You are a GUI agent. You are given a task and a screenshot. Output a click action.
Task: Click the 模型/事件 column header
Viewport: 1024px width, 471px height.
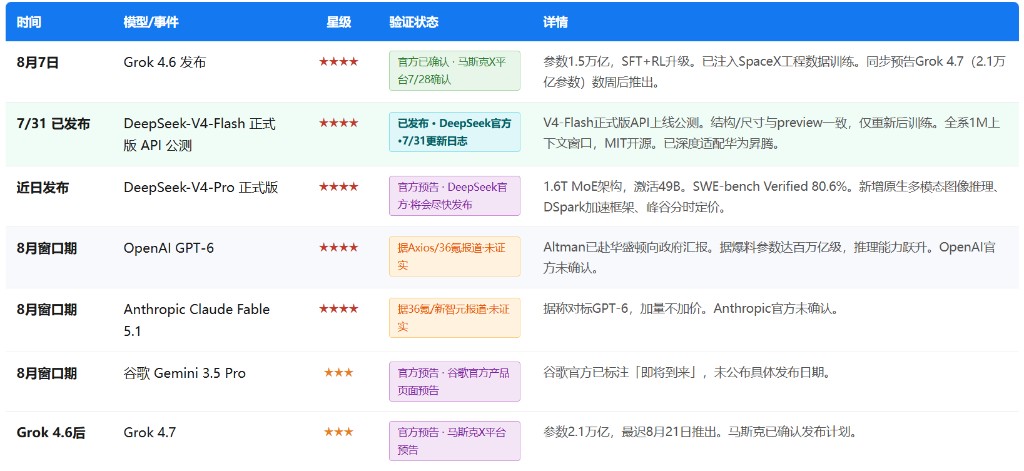[151, 22]
